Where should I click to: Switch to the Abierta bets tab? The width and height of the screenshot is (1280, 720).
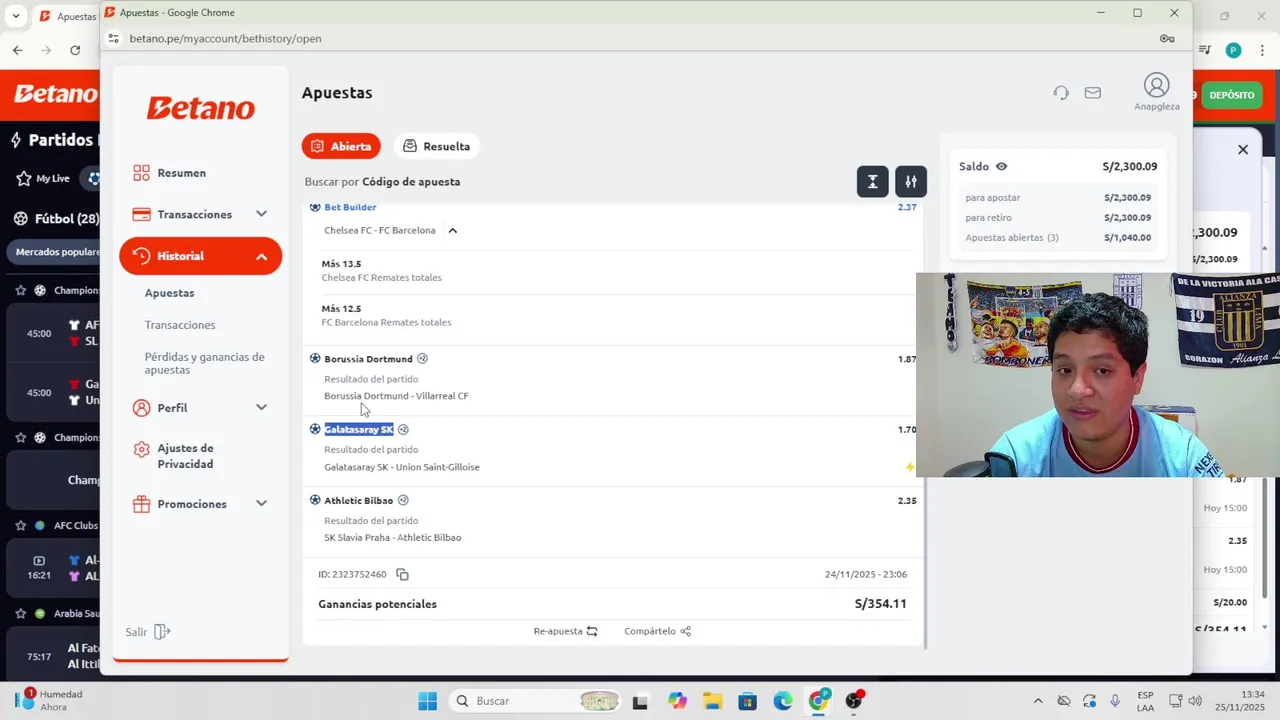tap(341, 146)
